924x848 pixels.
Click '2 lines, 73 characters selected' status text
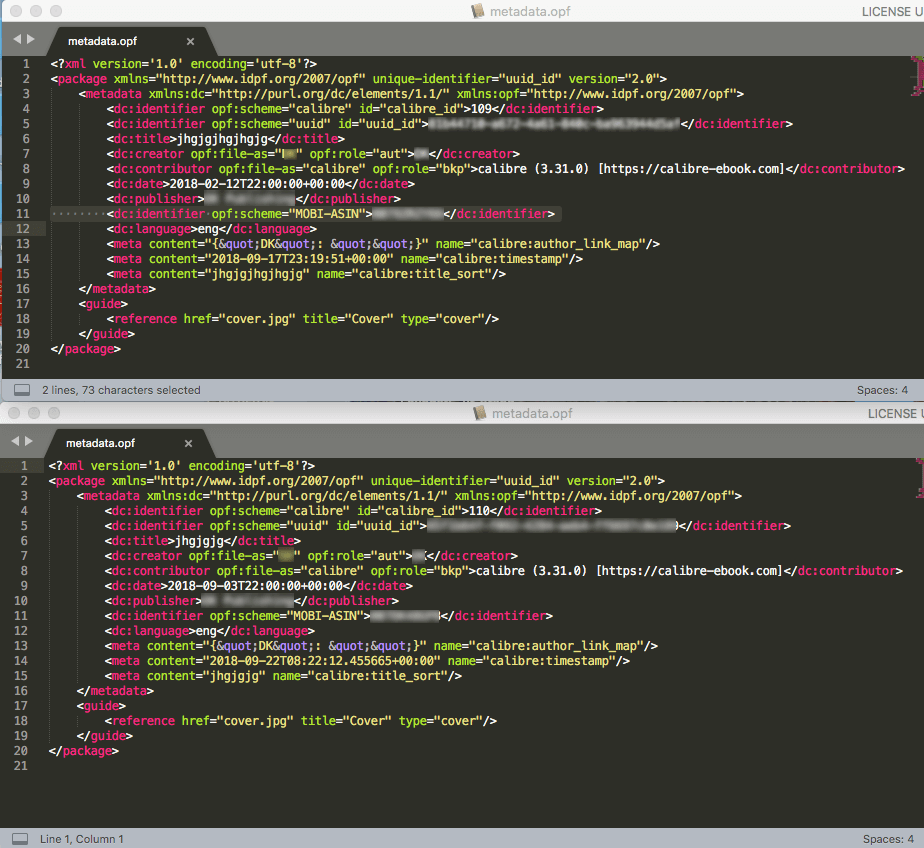pos(121,390)
